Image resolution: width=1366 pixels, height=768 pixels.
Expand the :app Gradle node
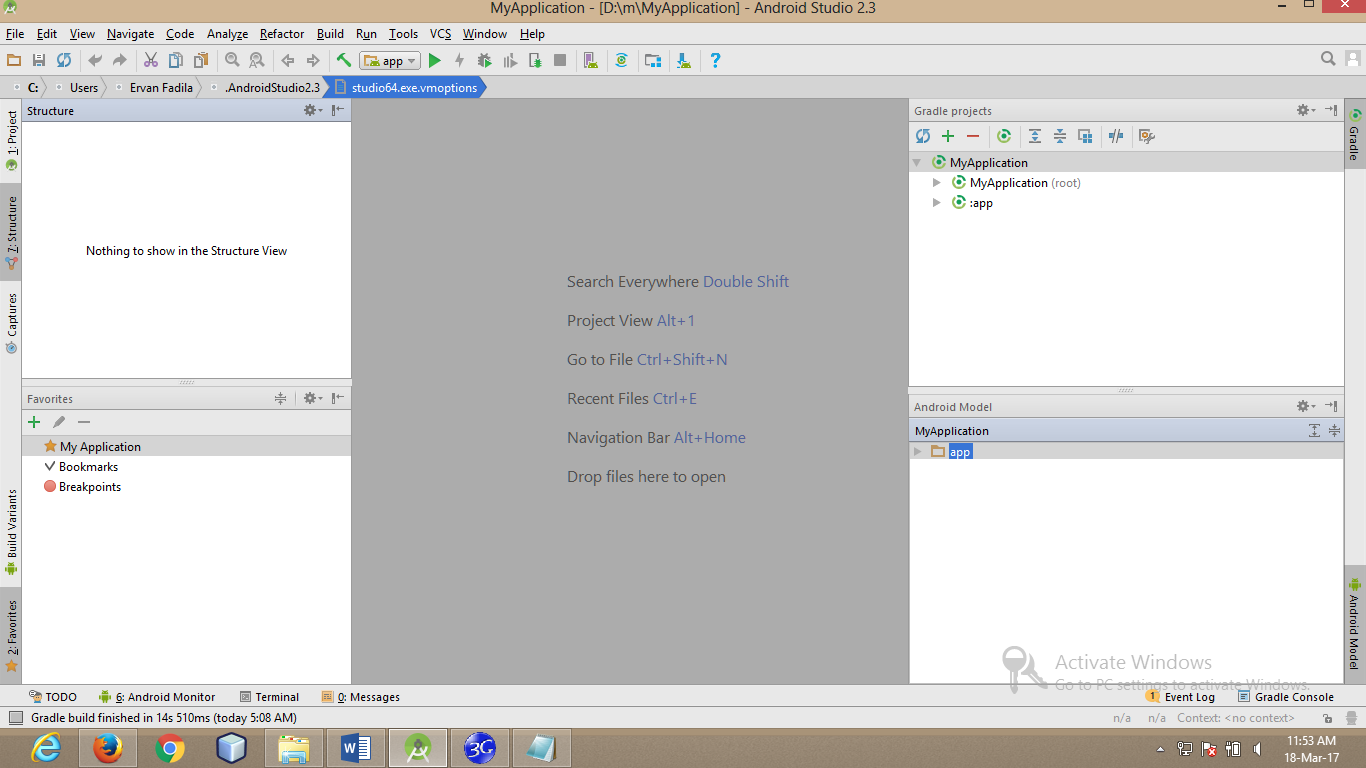(x=937, y=202)
